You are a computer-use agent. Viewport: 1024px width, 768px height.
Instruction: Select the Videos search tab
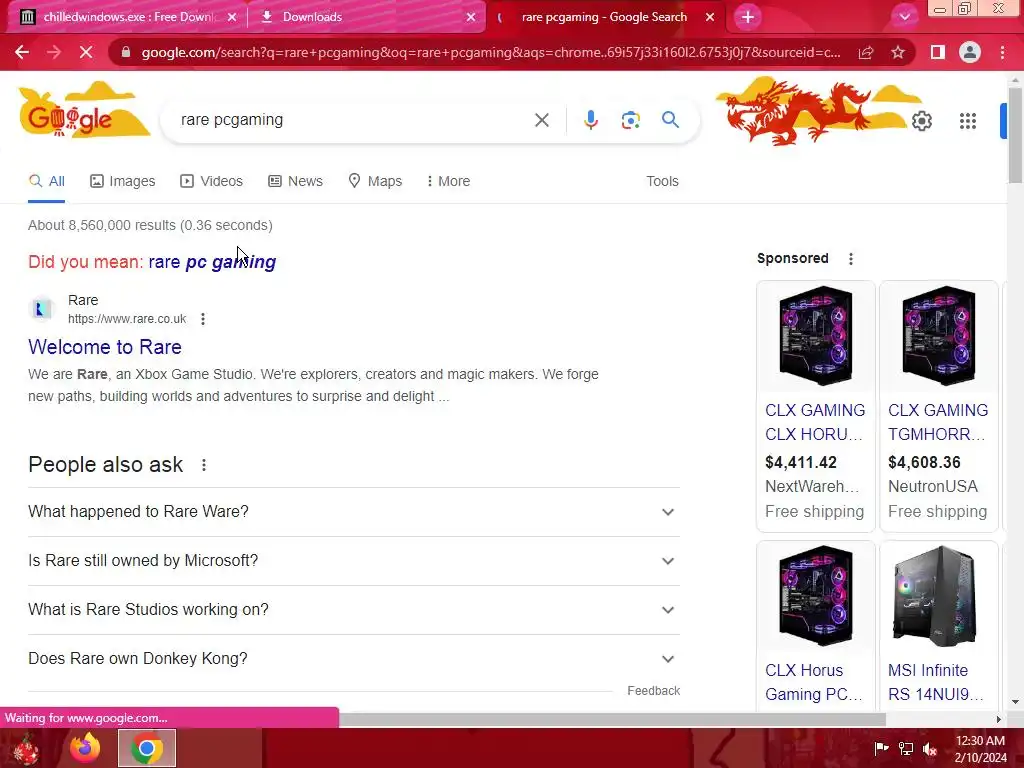212,181
